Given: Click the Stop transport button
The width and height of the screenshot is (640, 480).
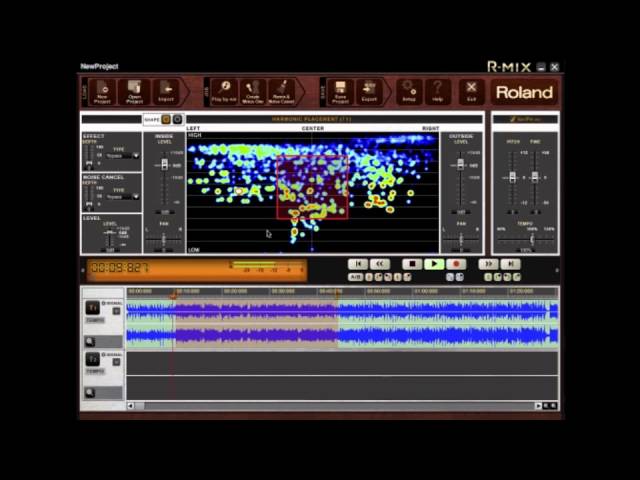Looking at the screenshot, I should (x=412, y=264).
